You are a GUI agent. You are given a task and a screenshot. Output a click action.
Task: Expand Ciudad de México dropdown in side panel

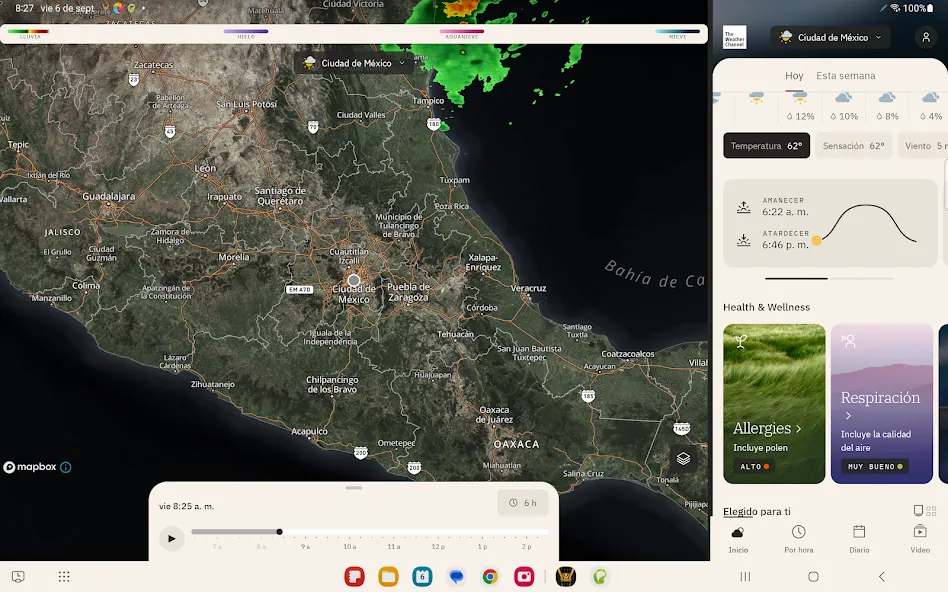[x=830, y=37]
